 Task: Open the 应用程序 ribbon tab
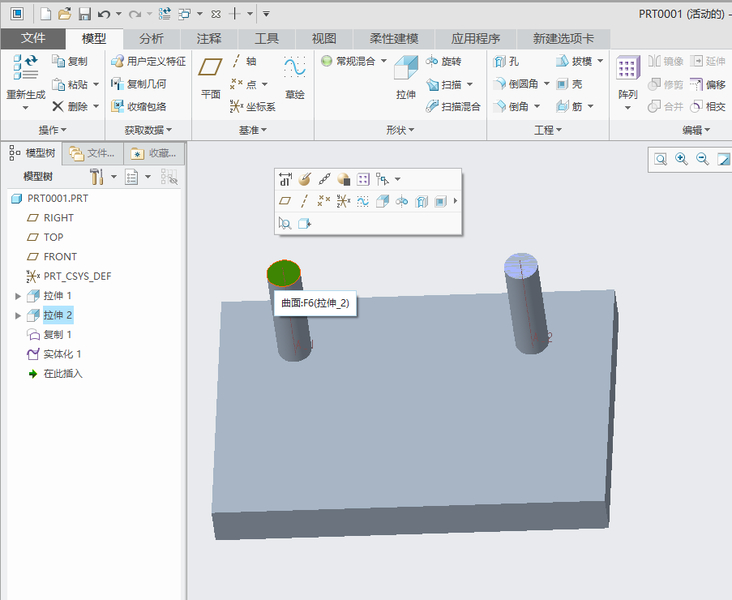(475, 38)
